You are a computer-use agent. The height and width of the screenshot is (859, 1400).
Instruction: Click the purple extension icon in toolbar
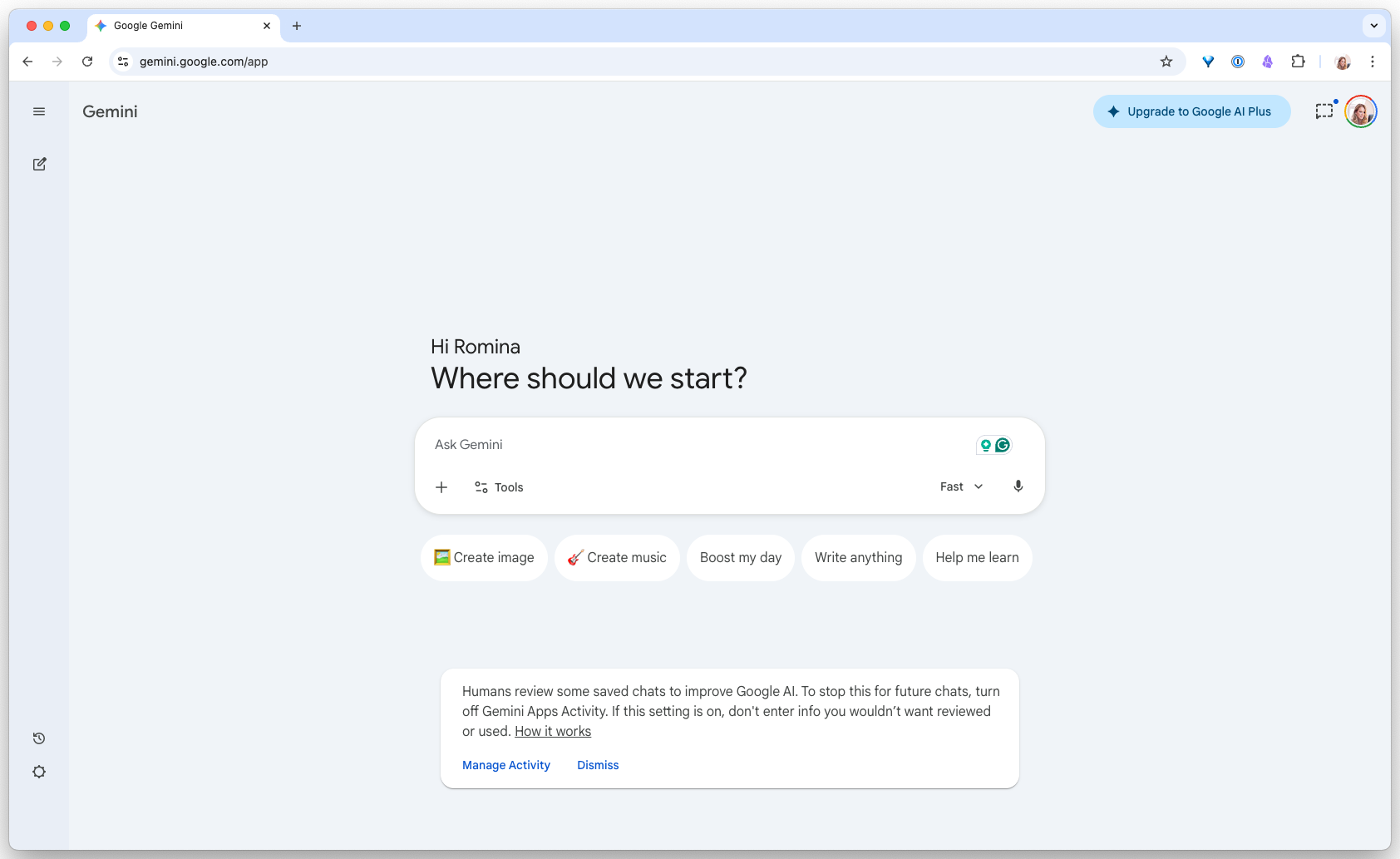pos(1268,62)
